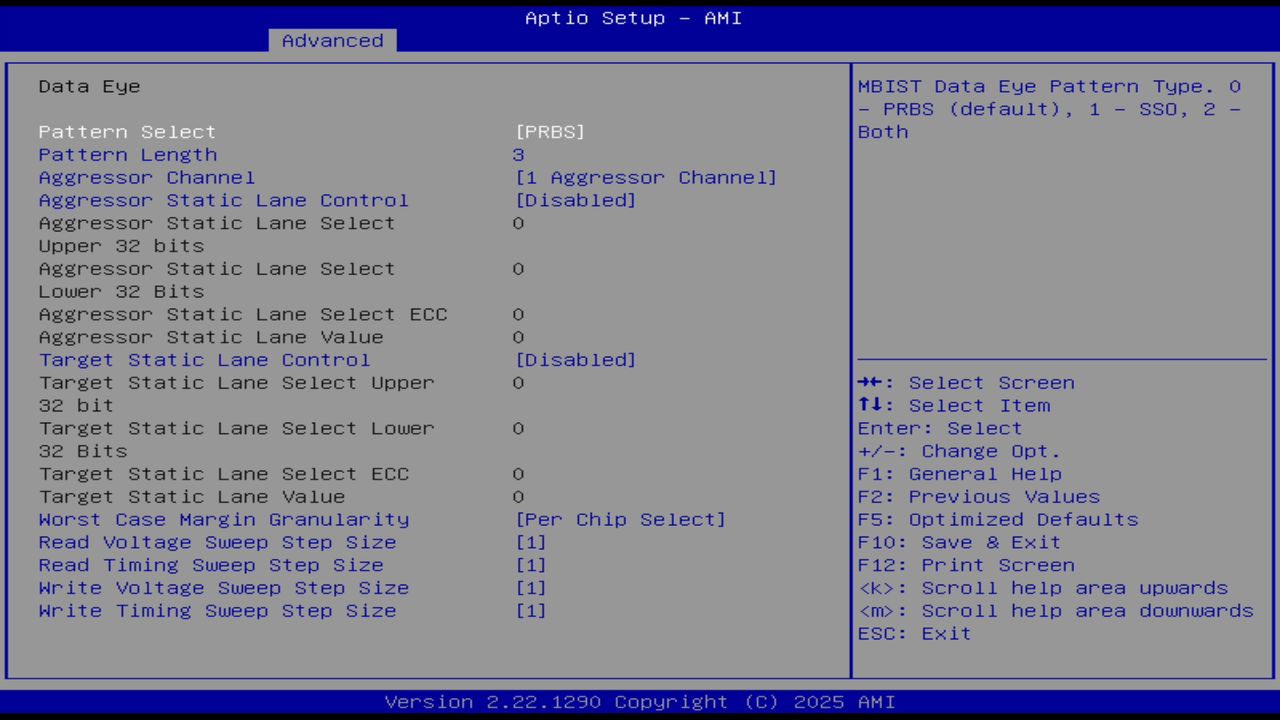Select the Pattern Length value field
Image resolution: width=1280 pixels, height=720 pixels.
pos(519,154)
